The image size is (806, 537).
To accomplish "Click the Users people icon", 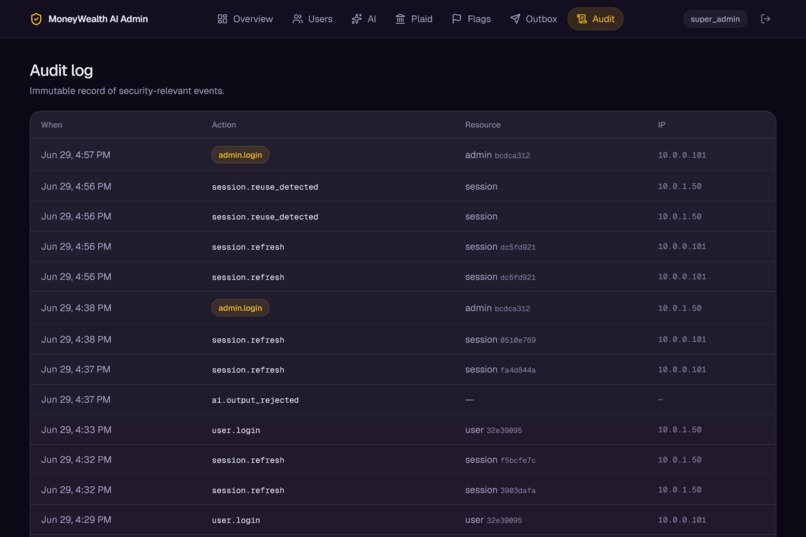I will pyautogui.click(x=297, y=19).
